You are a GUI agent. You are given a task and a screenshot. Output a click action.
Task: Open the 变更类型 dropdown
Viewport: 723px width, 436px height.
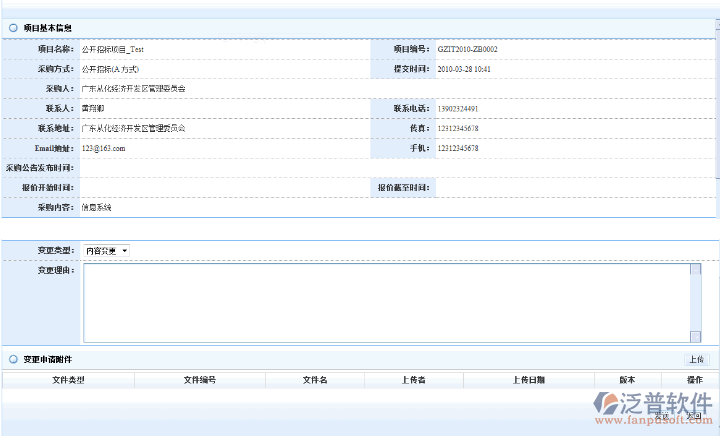[x=106, y=250]
